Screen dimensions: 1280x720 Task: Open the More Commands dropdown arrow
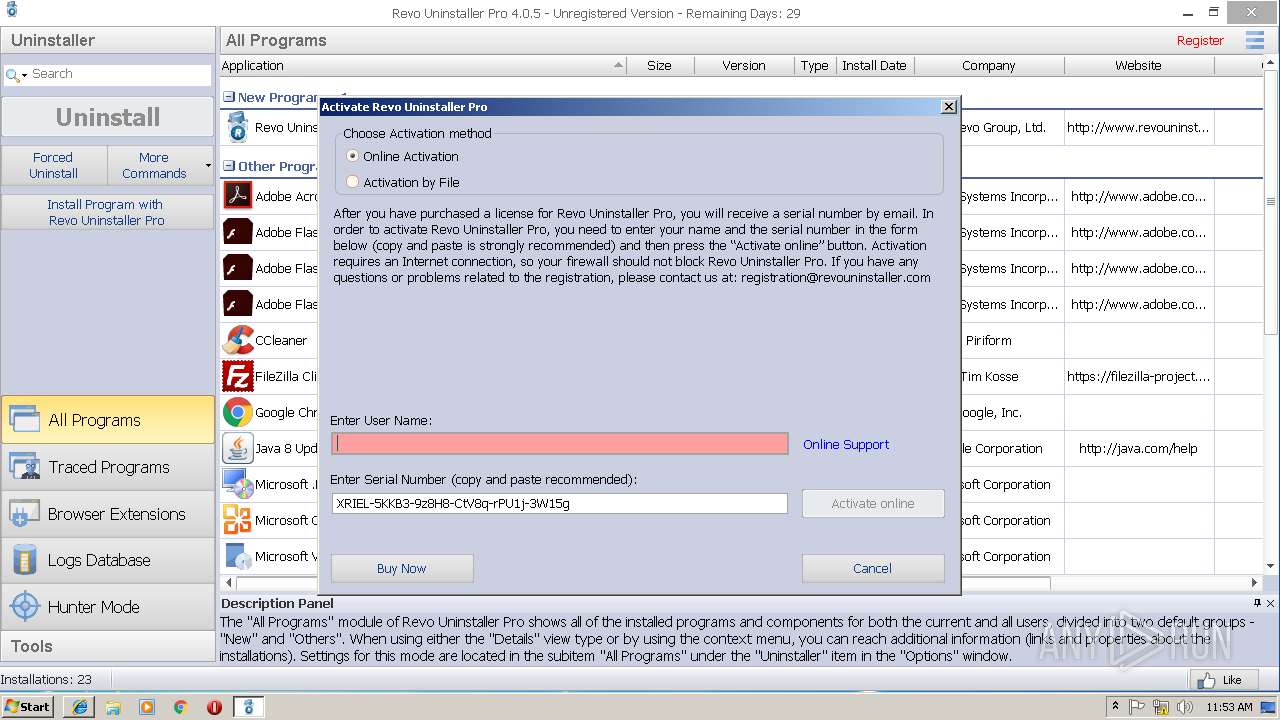pyautogui.click(x=208, y=166)
